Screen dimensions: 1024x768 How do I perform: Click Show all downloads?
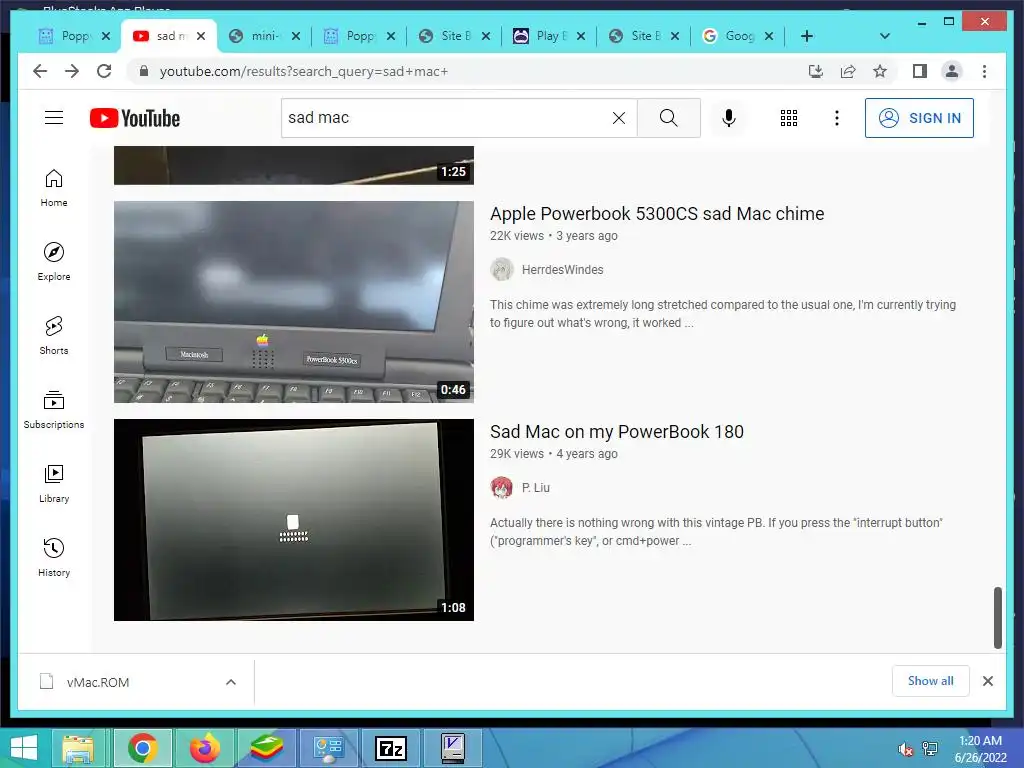[930, 680]
